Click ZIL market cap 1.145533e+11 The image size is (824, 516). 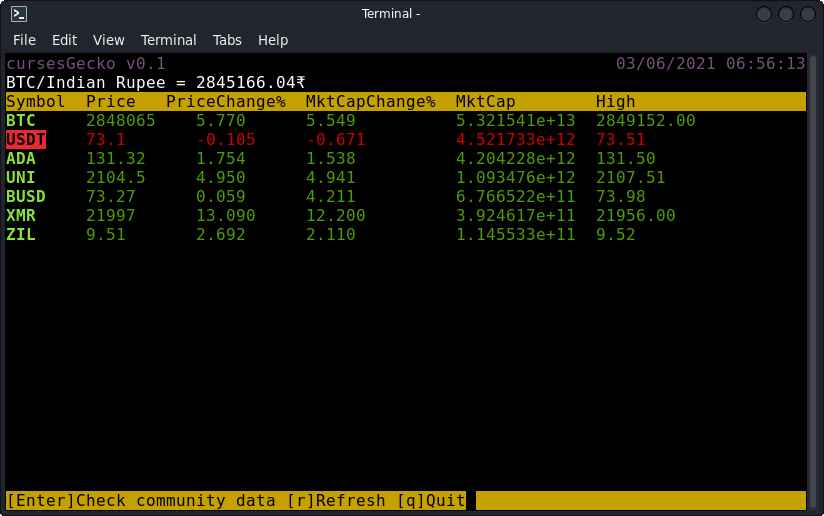516,234
